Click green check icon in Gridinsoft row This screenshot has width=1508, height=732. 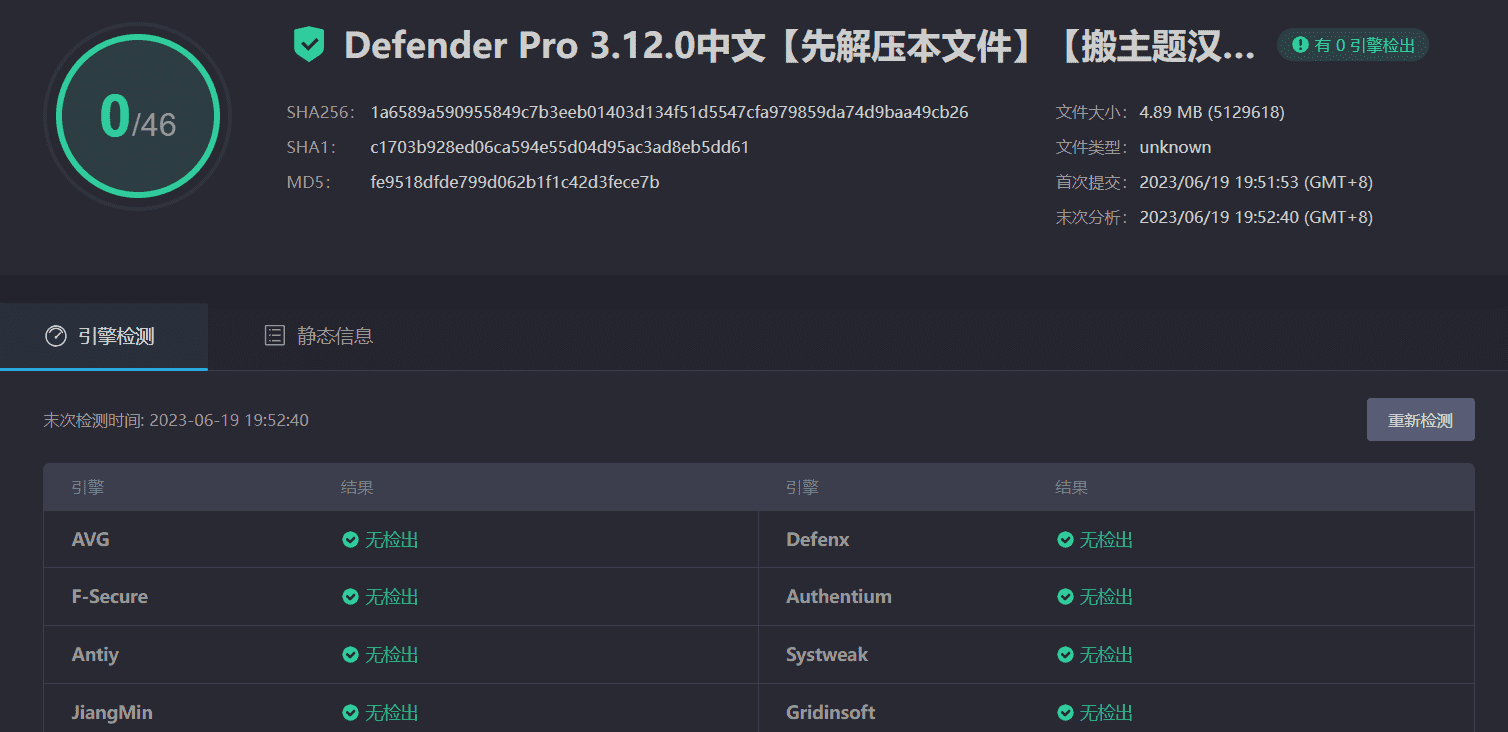(1065, 713)
